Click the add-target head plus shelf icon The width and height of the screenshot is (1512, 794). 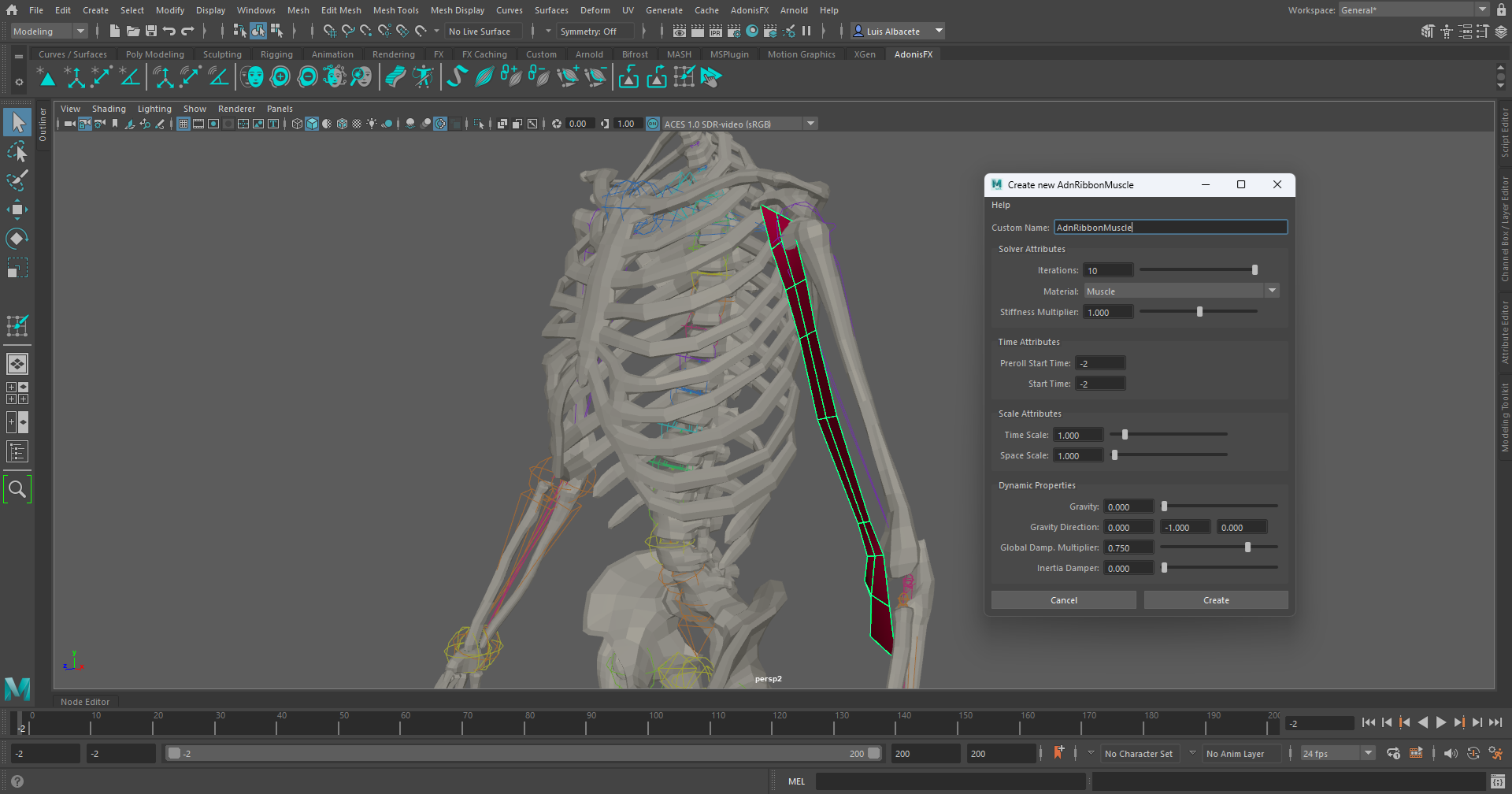(280, 76)
